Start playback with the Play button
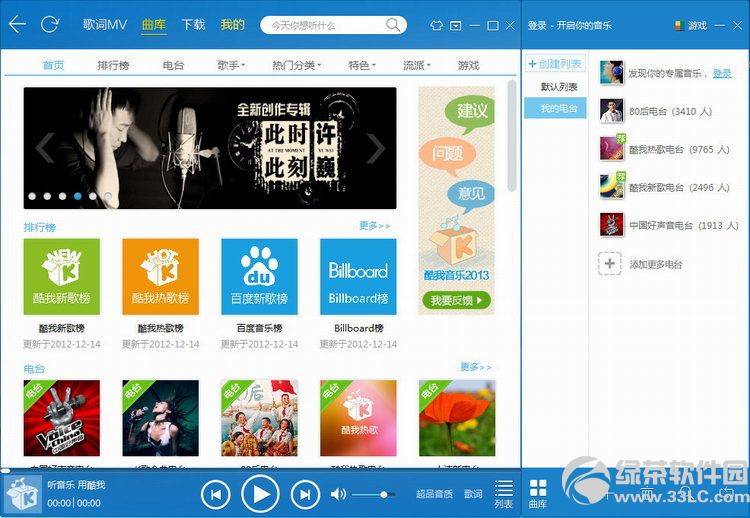 (260, 494)
